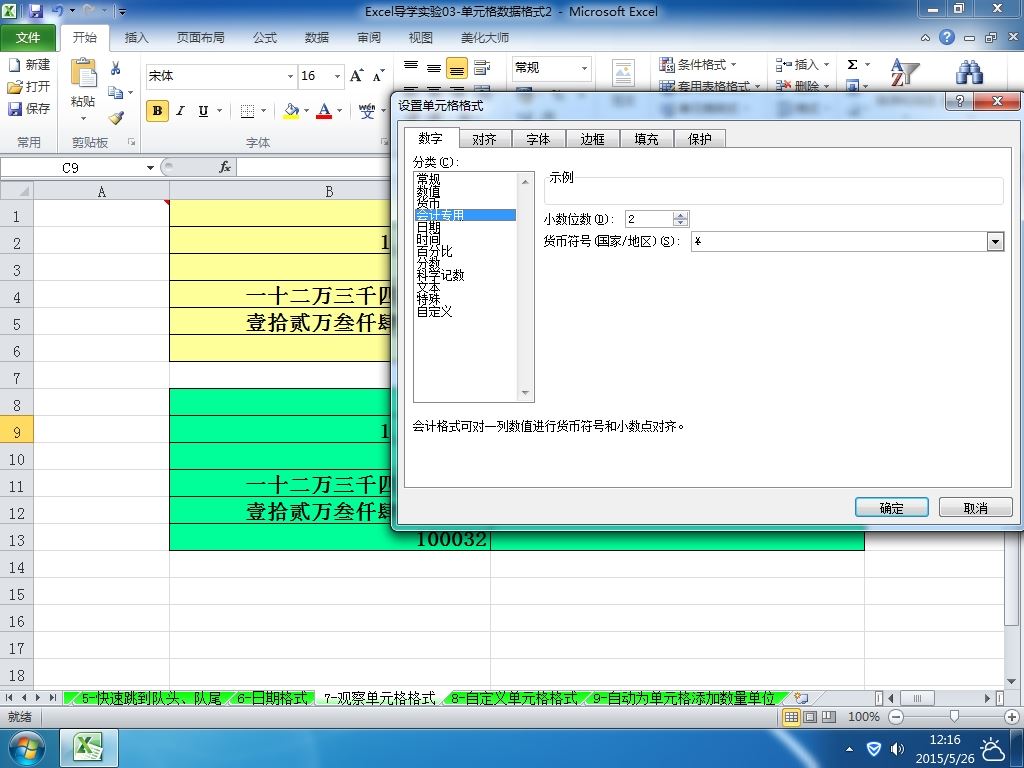Click the cell borders icon
This screenshot has width=1024, height=768.
pos(247,111)
